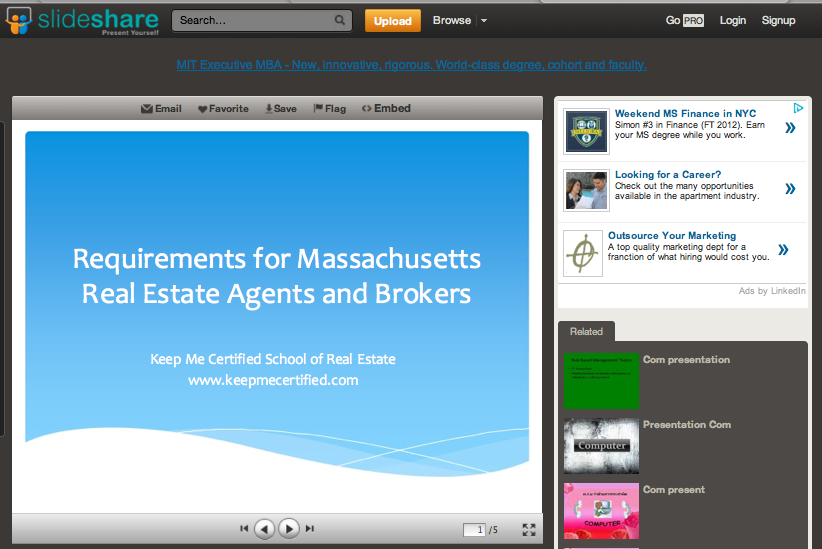Image resolution: width=822 pixels, height=549 pixels.
Task: Expand the Outsource Your Marketing ad arrow
Action: (x=783, y=250)
